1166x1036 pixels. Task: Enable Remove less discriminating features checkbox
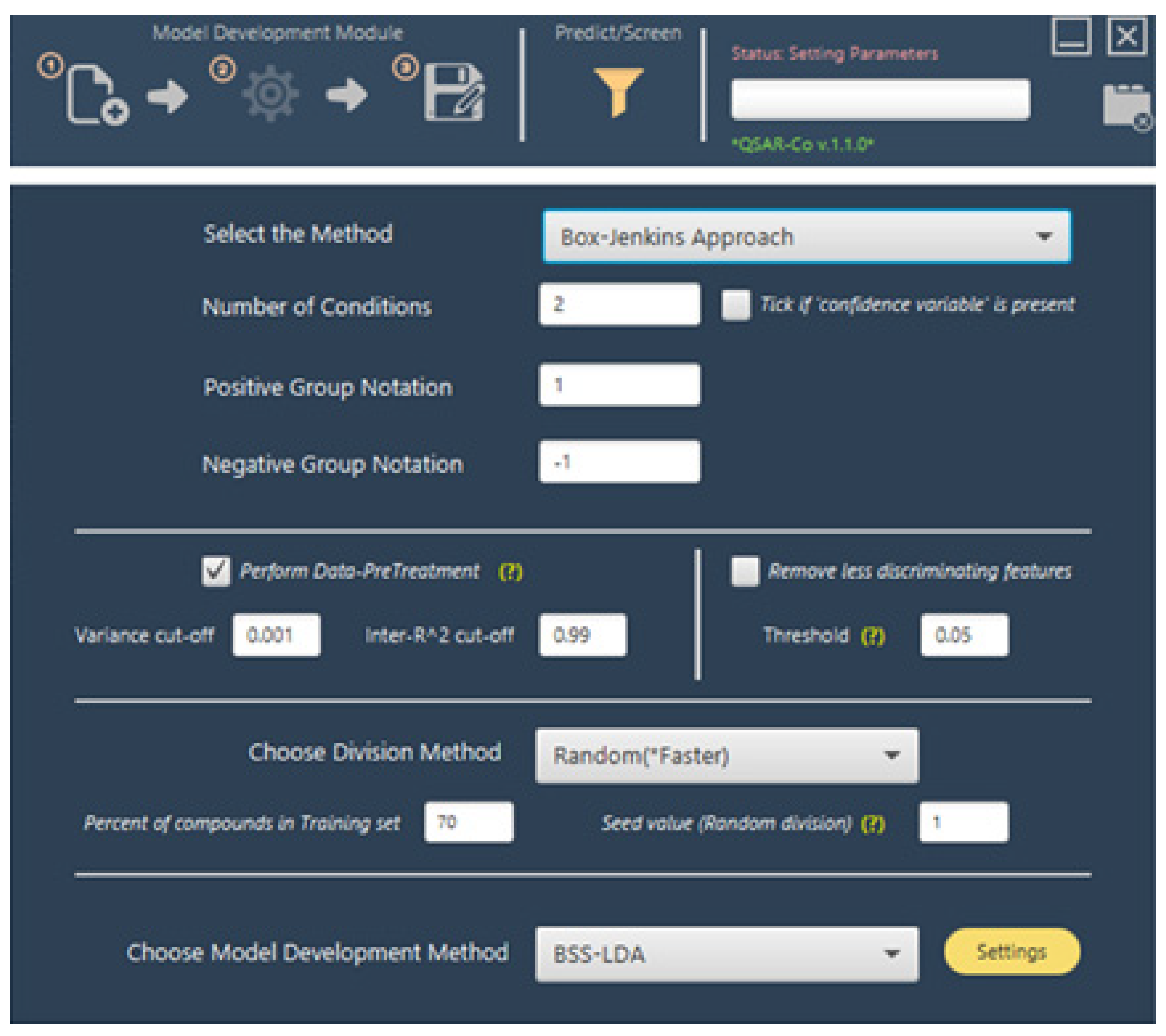coord(745,571)
